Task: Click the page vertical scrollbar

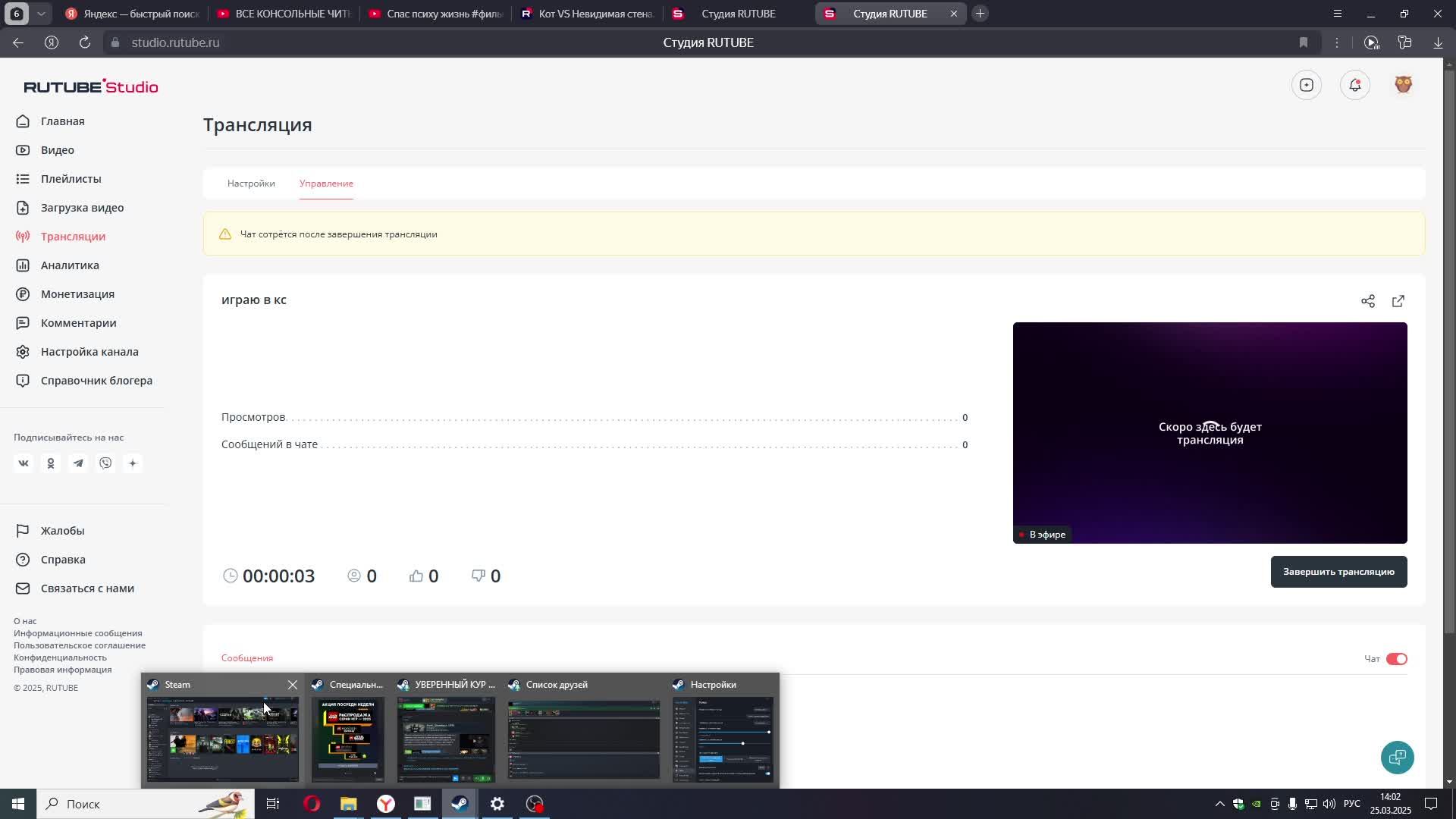Action: point(1449,349)
